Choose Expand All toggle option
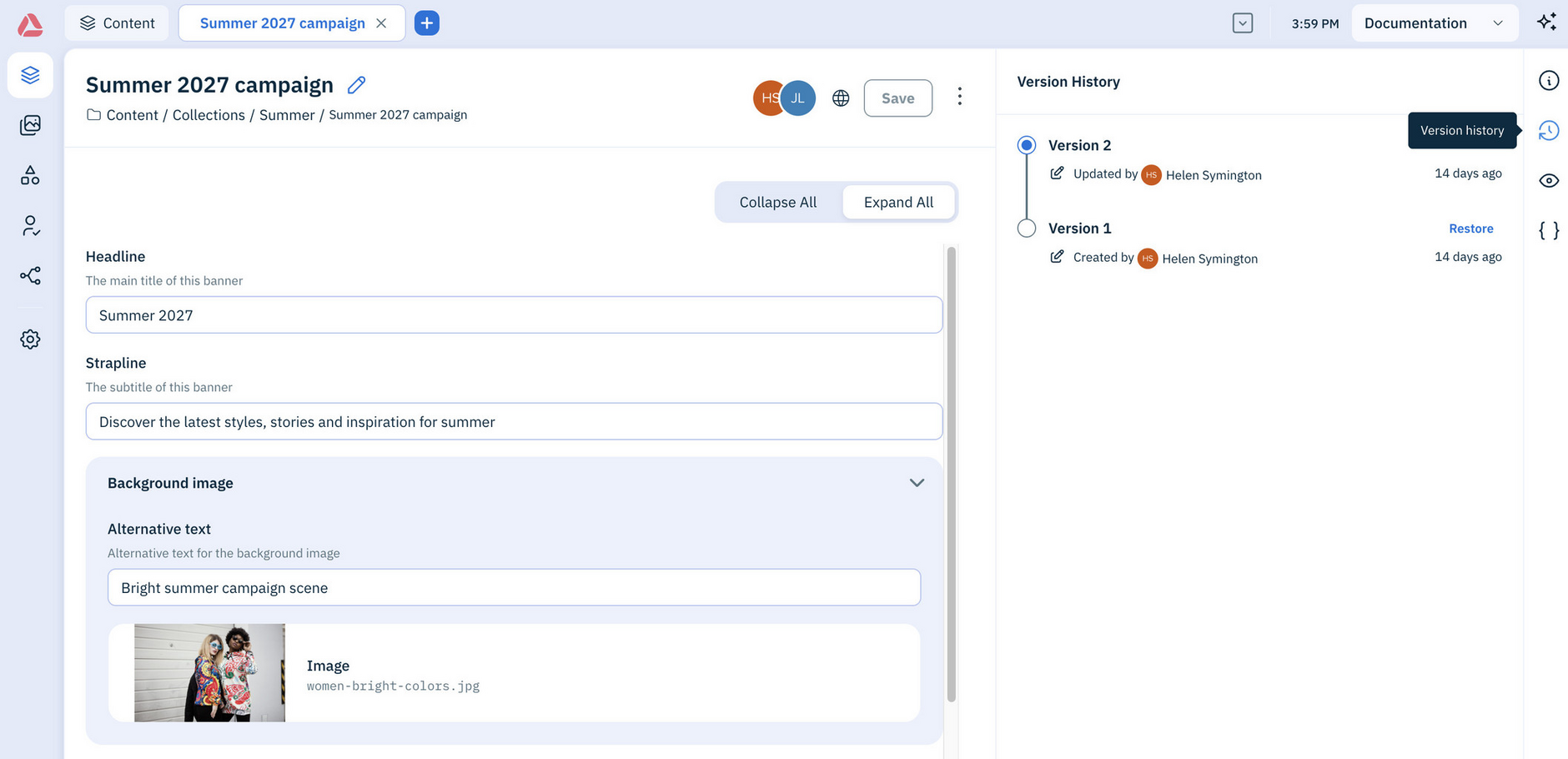 (x=898, y=203)
